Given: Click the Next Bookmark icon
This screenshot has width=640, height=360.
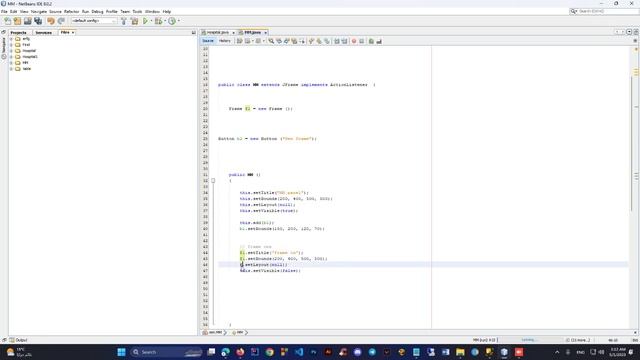Looking at the screenshot, I should tap(319, 41).
